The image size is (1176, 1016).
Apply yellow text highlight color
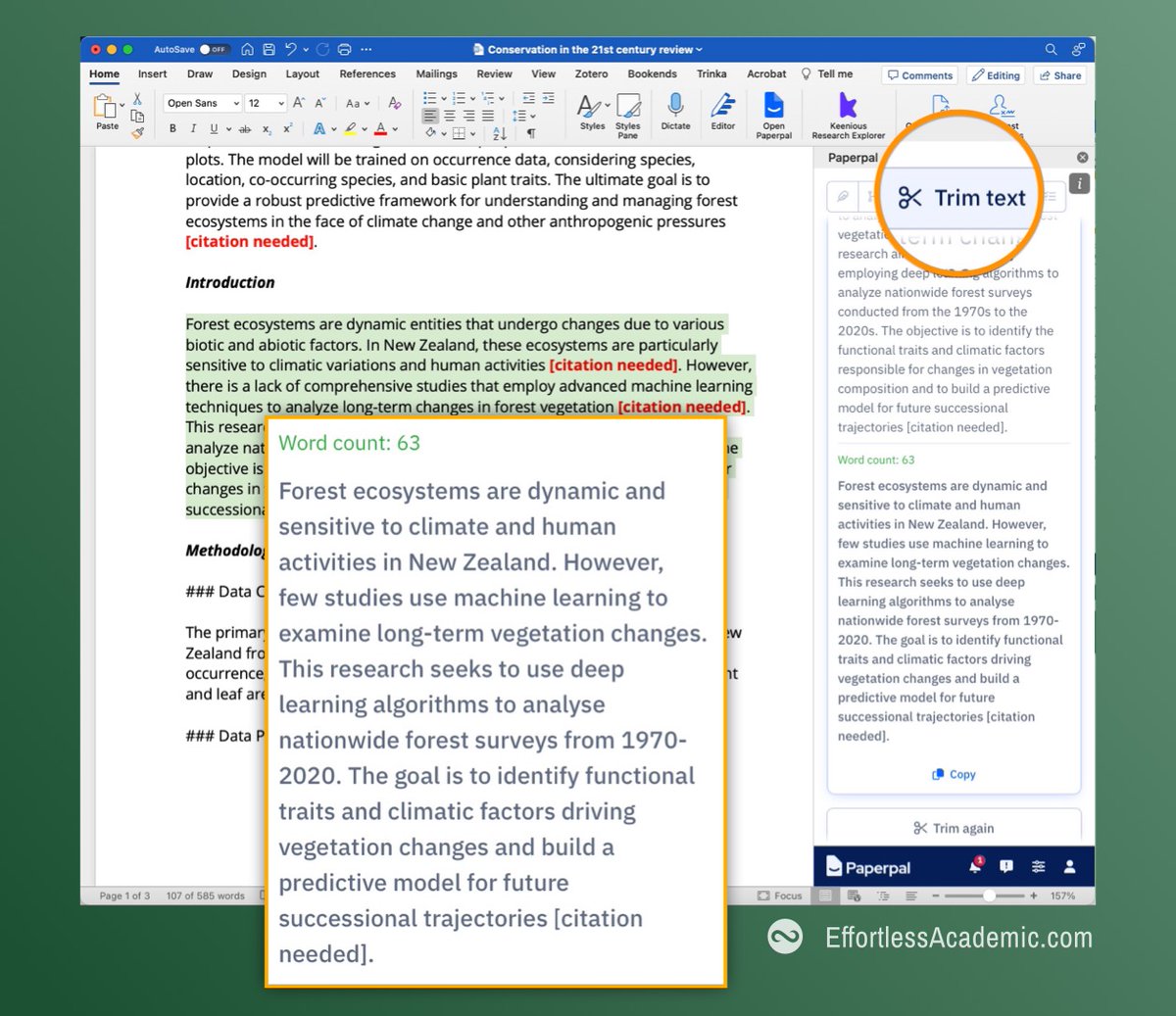coord(350,128)
